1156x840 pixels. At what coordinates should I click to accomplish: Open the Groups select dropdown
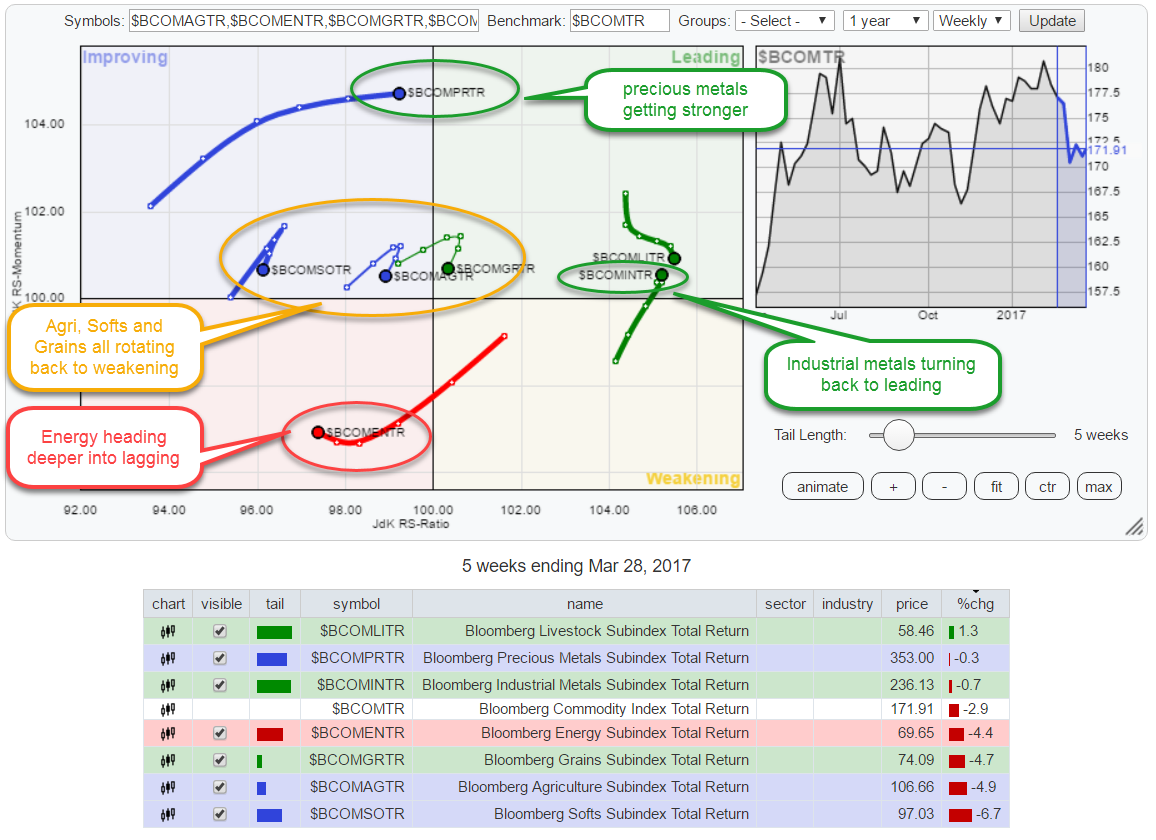pyautogui.click(x=784, y=21)
